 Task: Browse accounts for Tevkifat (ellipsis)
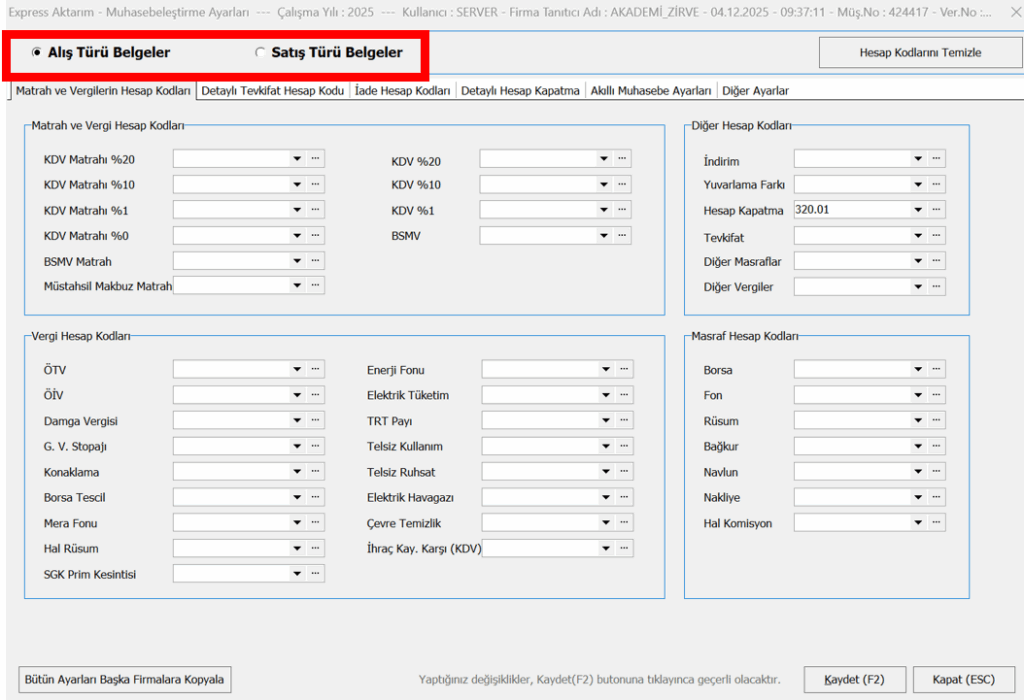[x=936, y=235]
